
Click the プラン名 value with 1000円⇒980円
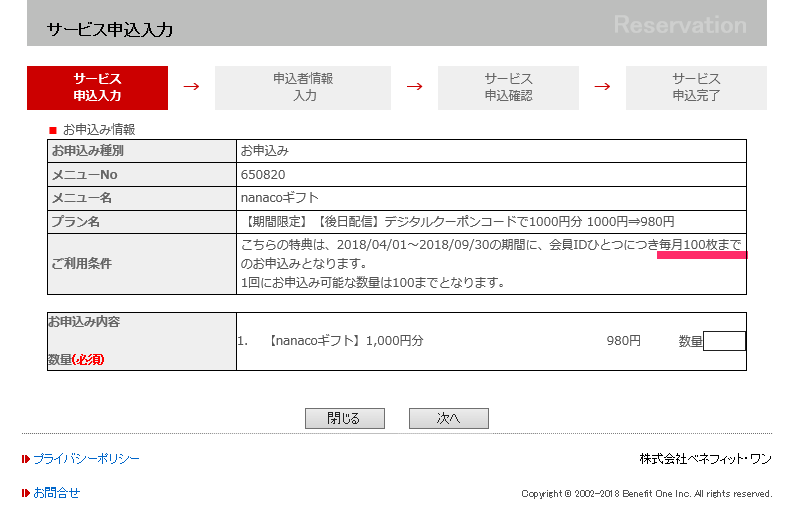point(458,222)
